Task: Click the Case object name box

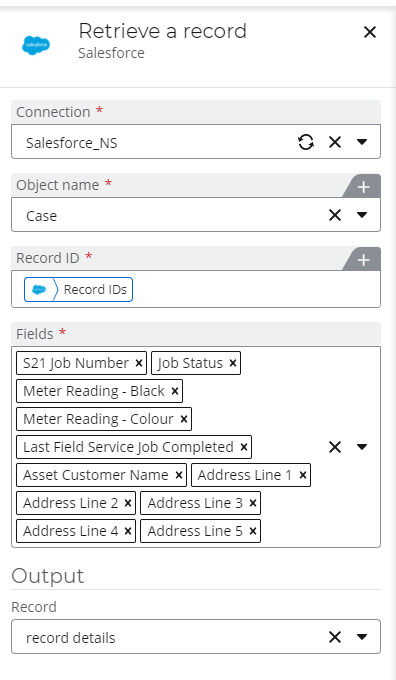Action: (x=196, y=215)
